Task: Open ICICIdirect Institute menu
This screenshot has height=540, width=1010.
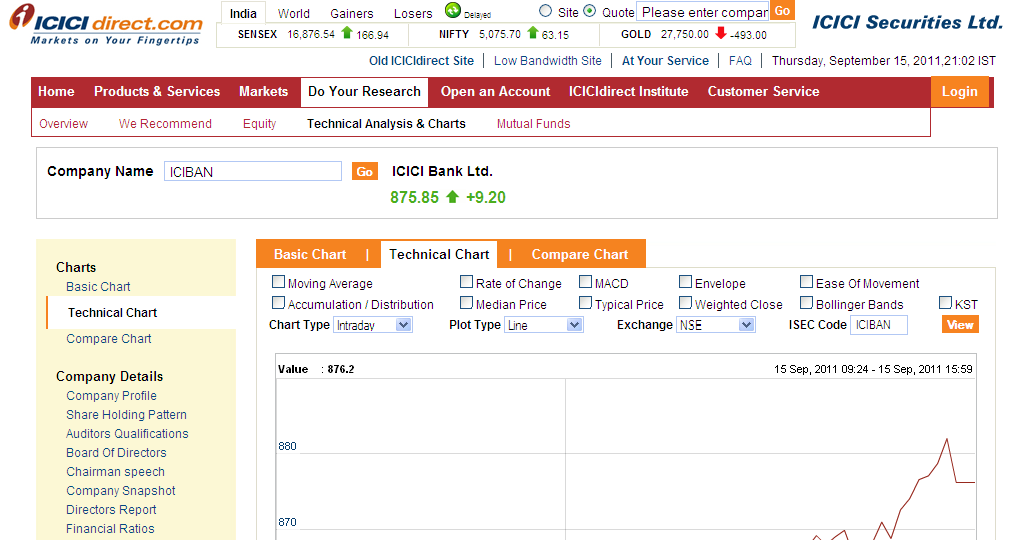Action: tap(629, 92)
